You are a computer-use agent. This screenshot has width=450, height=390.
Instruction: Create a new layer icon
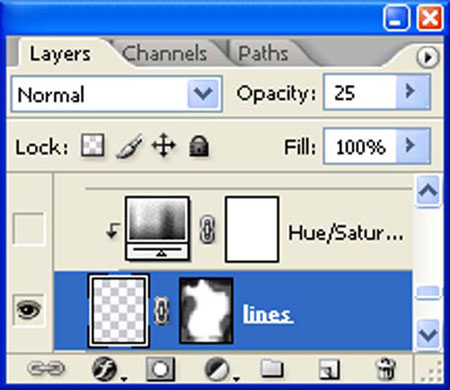coord(329,369)
